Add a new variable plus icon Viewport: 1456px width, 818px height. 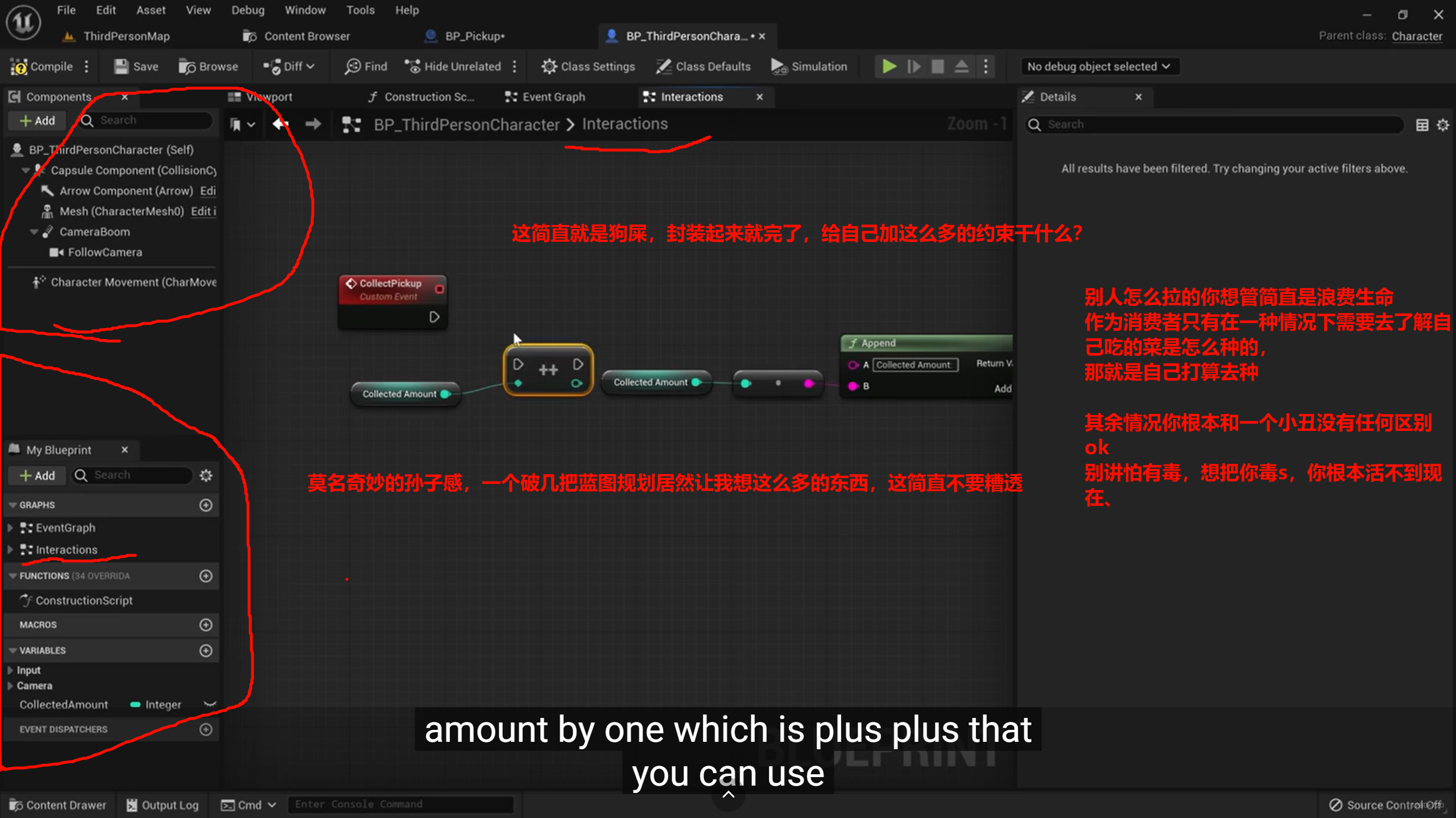coord(206,650)
